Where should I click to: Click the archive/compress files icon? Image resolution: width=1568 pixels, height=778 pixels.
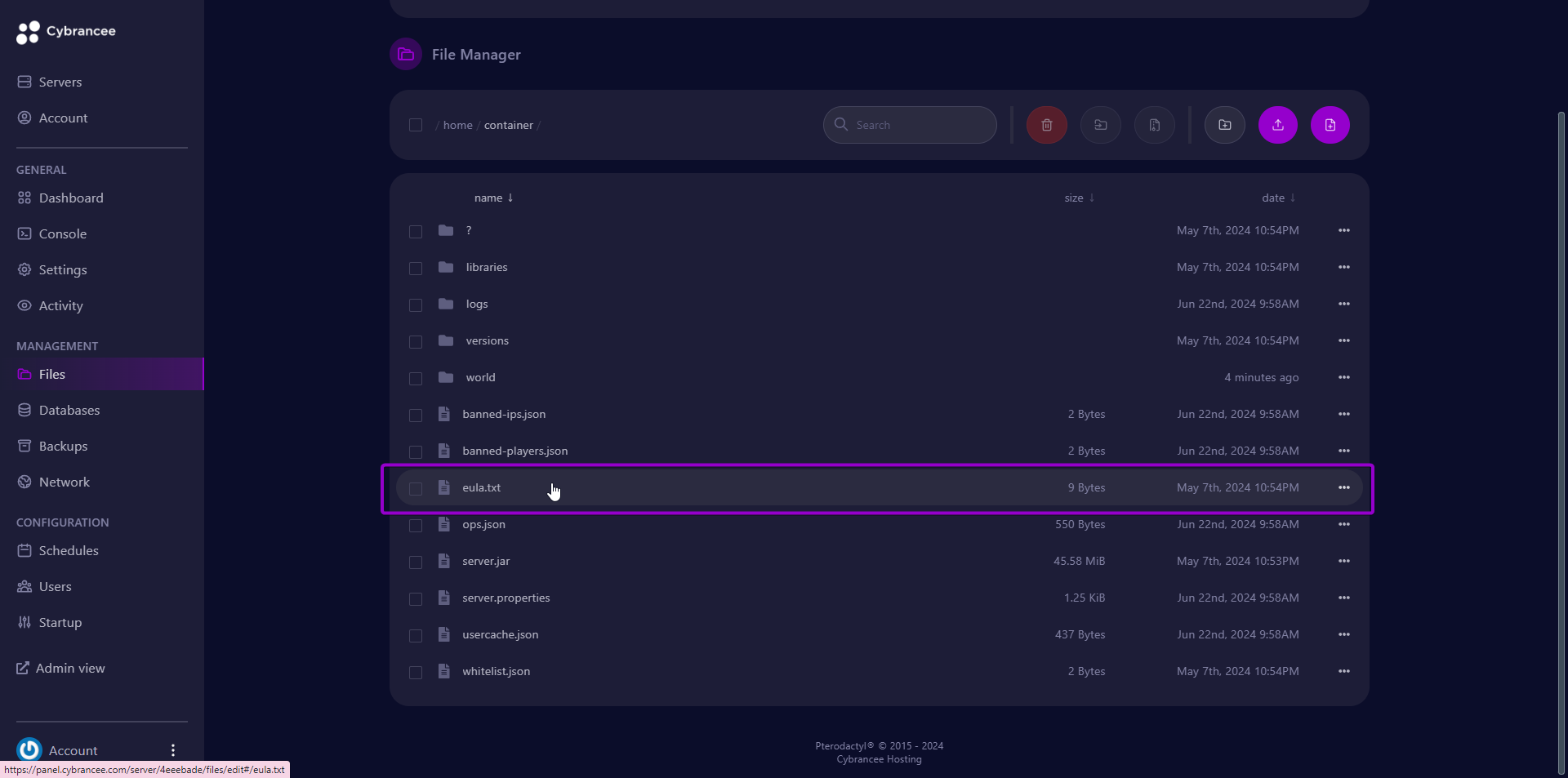pos(1154,125)
